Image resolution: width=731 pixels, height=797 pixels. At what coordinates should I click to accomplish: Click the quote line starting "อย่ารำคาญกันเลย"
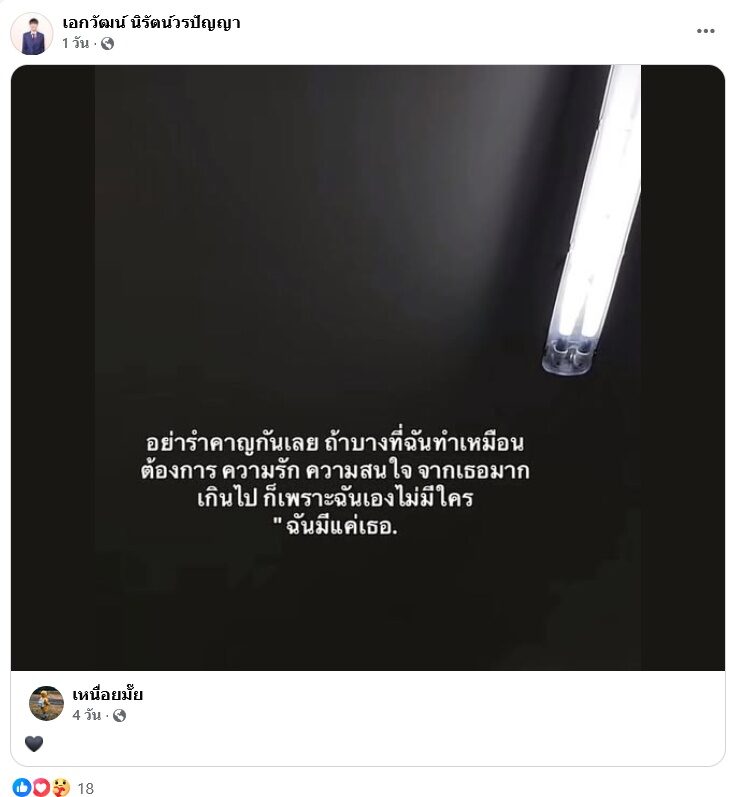tap(334, 443)
